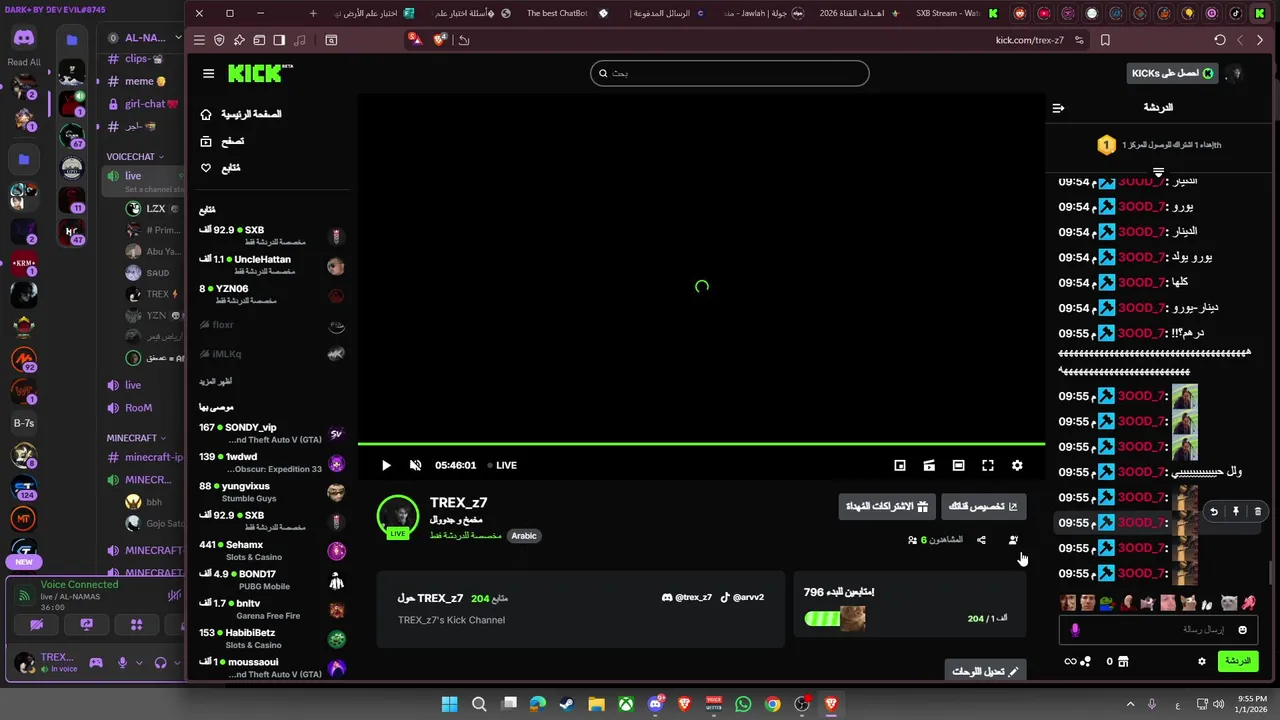1280x720 pixels.
Task: Open emoji picker in chat box
Action: tap(1243, 630)
